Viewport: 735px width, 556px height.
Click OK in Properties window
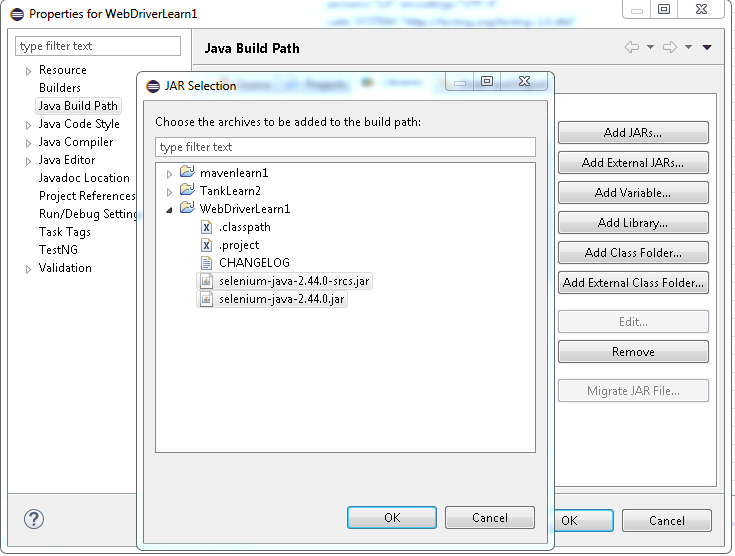(584, 520)
